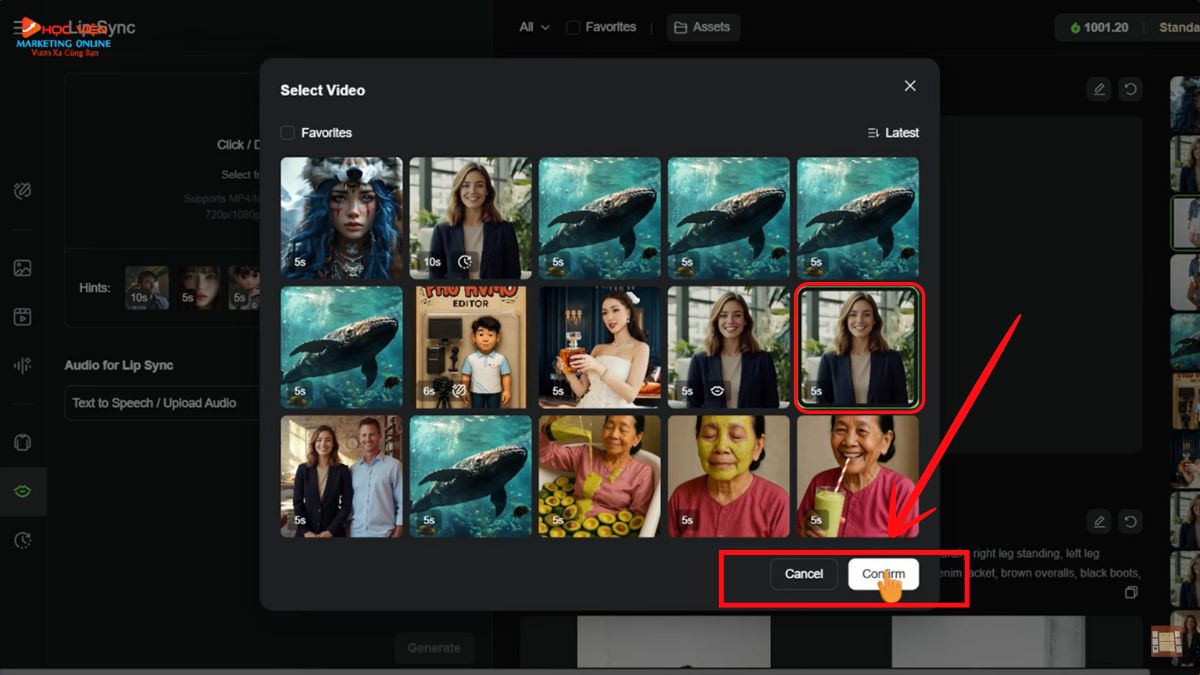This screenshot has width=1200, height=675.
Task: Close the Select Video dialog
Action: tap(910, 86)
